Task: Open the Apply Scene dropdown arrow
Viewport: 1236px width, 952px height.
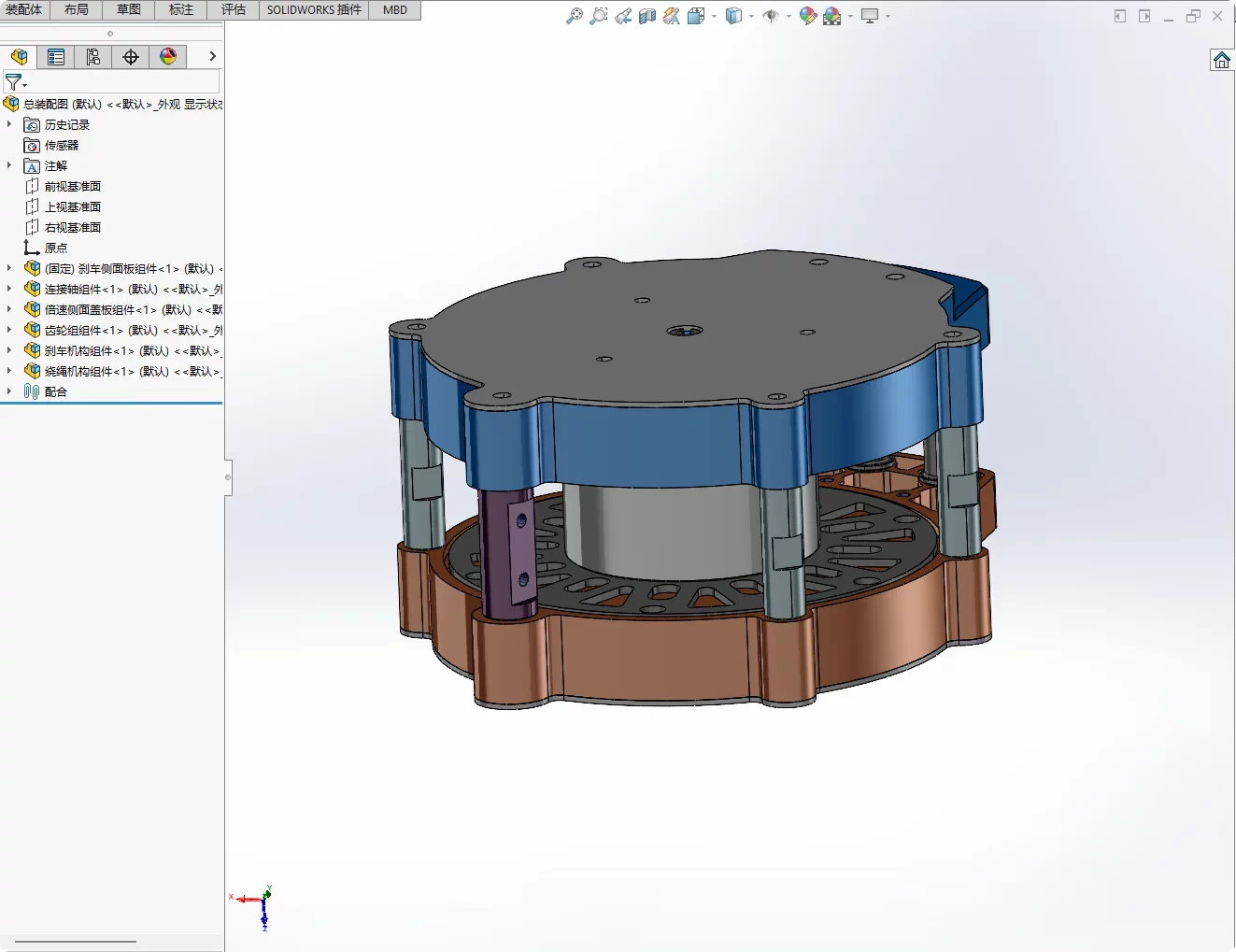Action: (x=850, y=16)
